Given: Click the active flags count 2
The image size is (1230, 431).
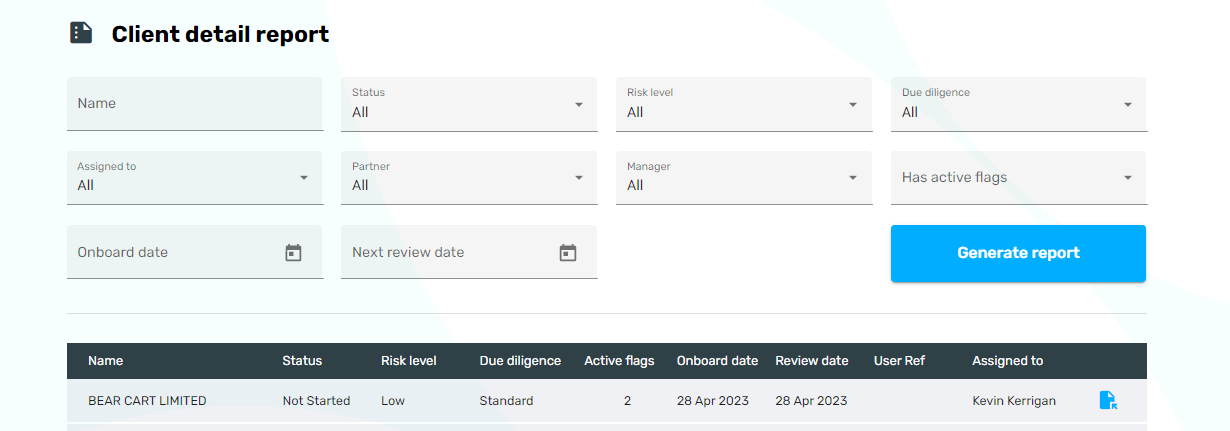Looking at the screenshot, I should click(x=627, y=401).
